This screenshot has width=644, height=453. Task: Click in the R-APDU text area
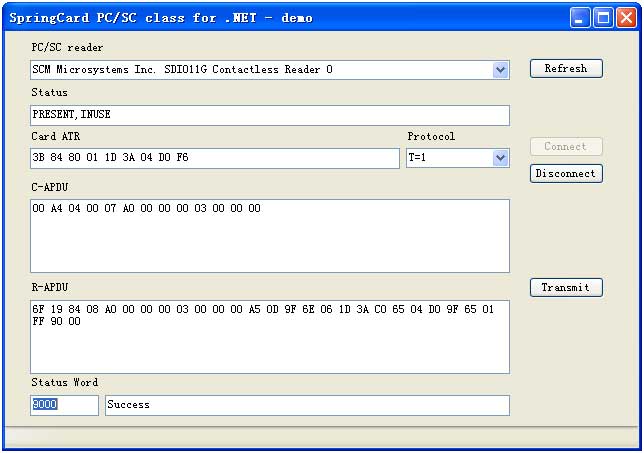[x=270, y=337]
